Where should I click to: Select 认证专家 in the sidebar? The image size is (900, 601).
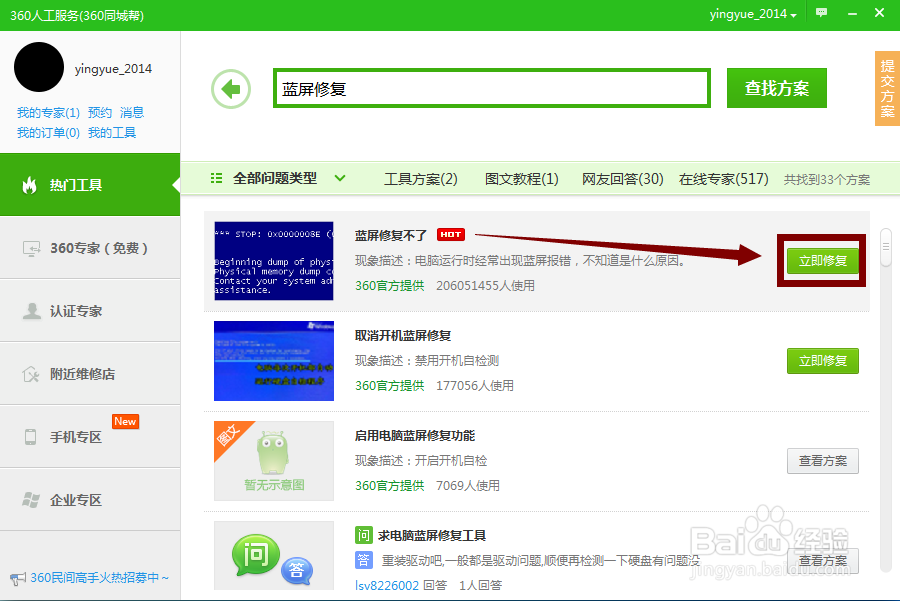90,311
